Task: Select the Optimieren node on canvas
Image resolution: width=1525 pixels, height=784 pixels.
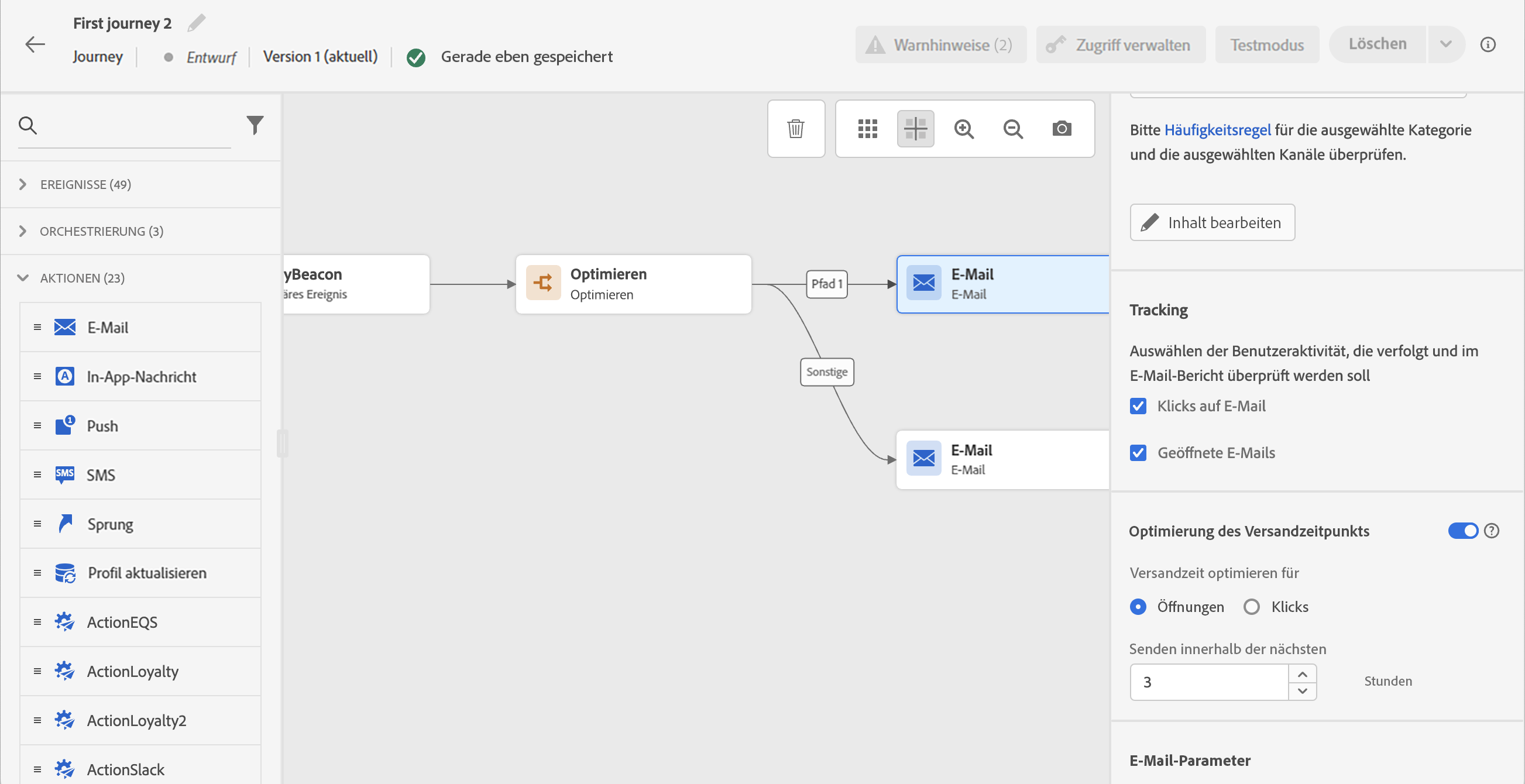Action: pos(633,284)
